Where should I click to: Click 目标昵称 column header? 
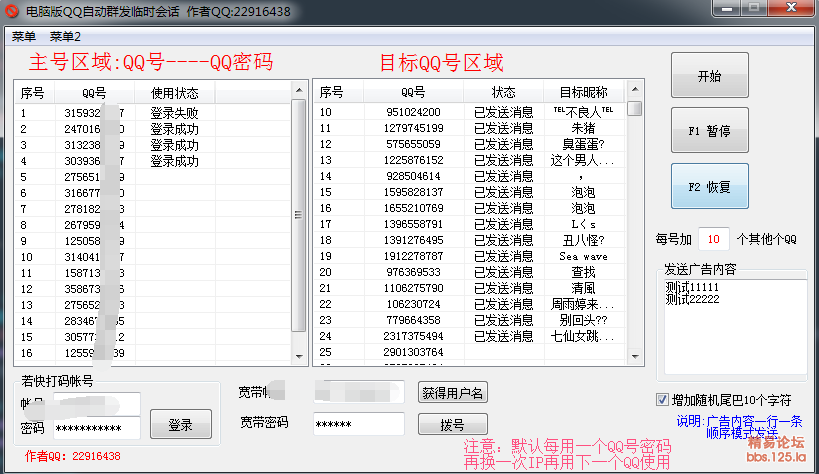coord(583,92)
